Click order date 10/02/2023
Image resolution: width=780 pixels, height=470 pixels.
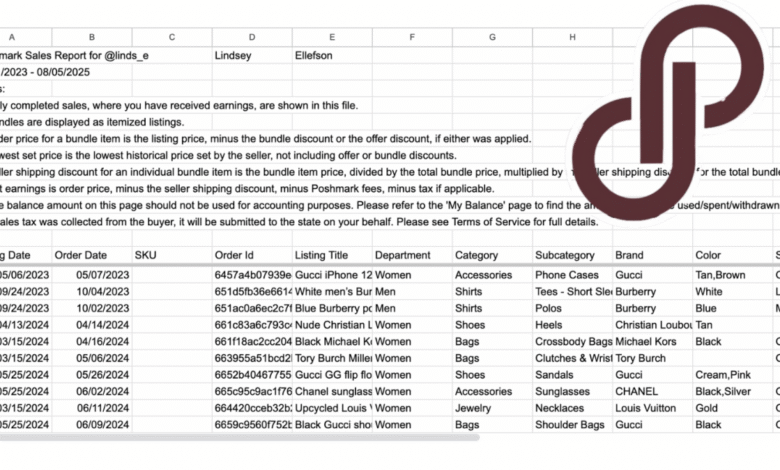tap(92, 308)
